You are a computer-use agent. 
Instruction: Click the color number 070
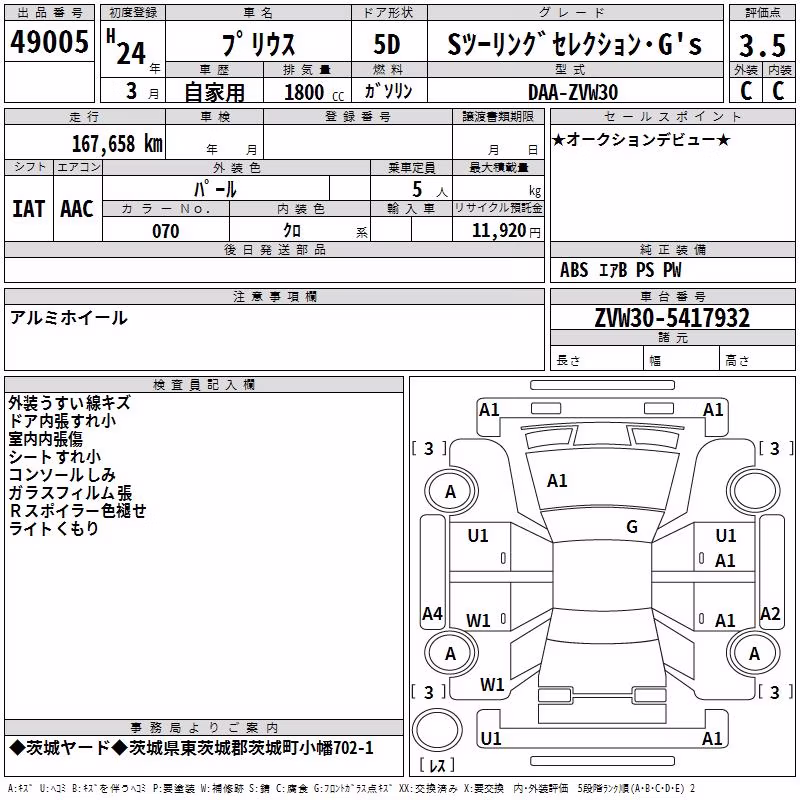click(166, 231)
